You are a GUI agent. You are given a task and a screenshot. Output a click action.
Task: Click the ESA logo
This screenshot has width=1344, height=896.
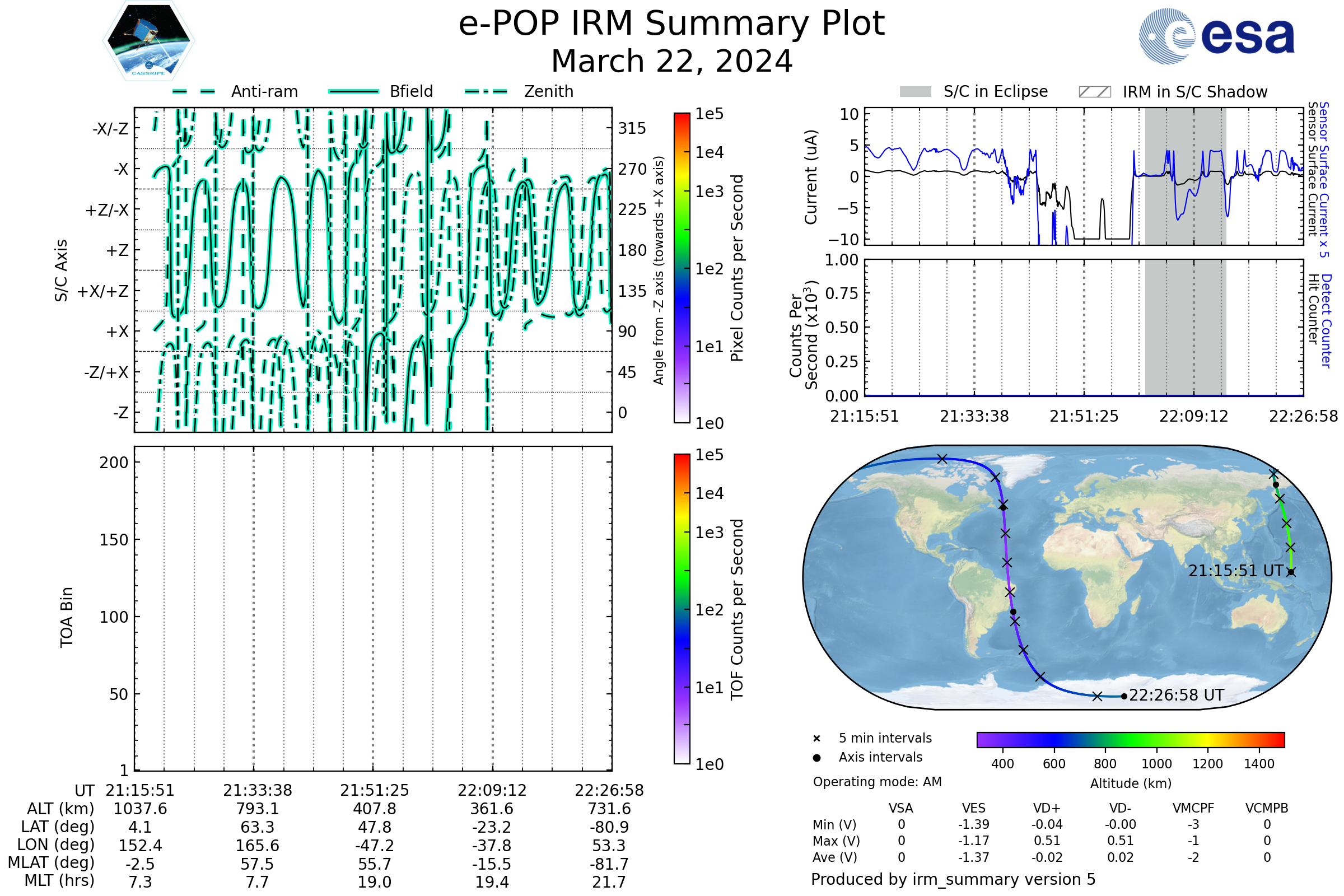pos(1216,36)
